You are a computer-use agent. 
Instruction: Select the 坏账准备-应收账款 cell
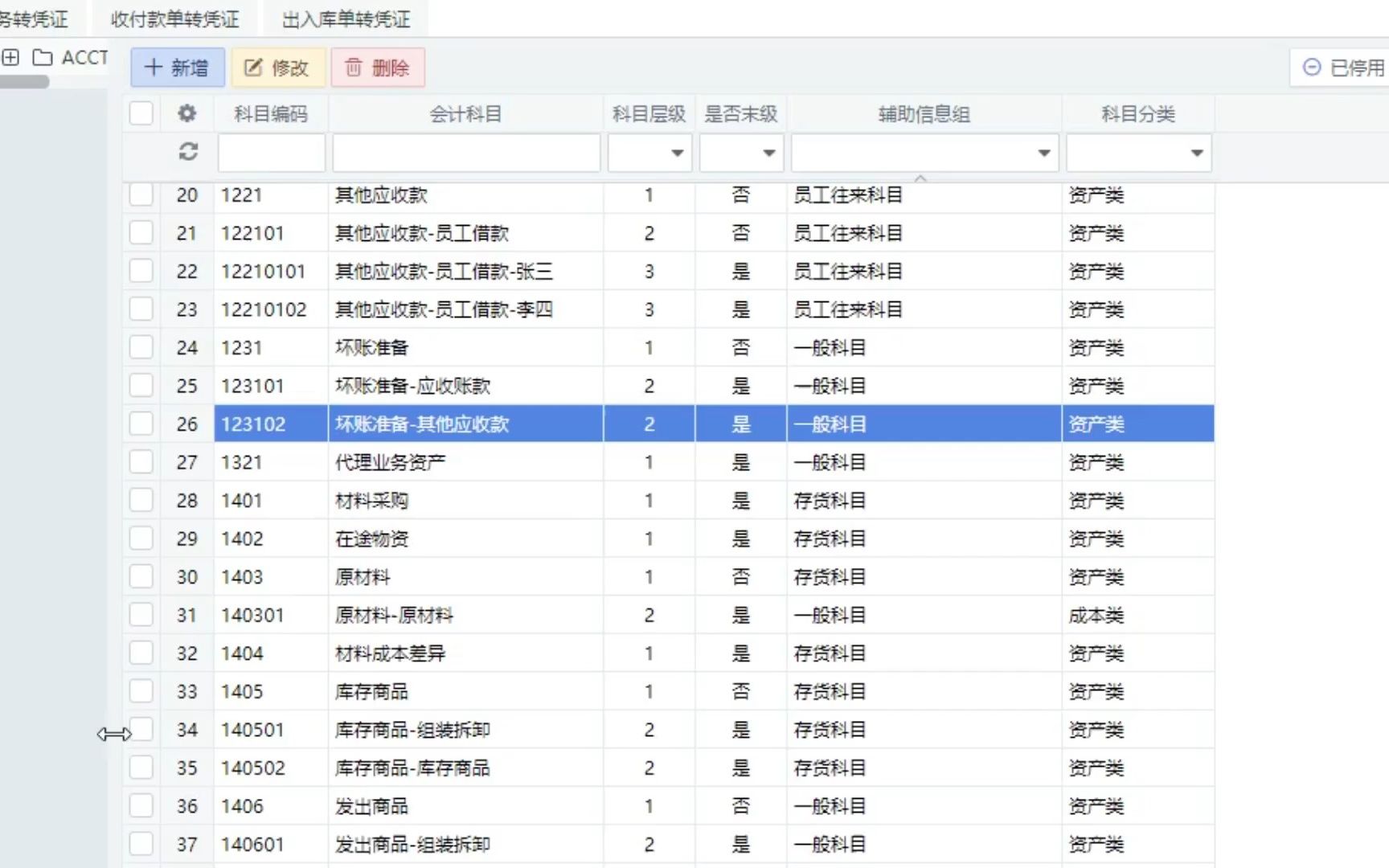[x=466, y=386]
